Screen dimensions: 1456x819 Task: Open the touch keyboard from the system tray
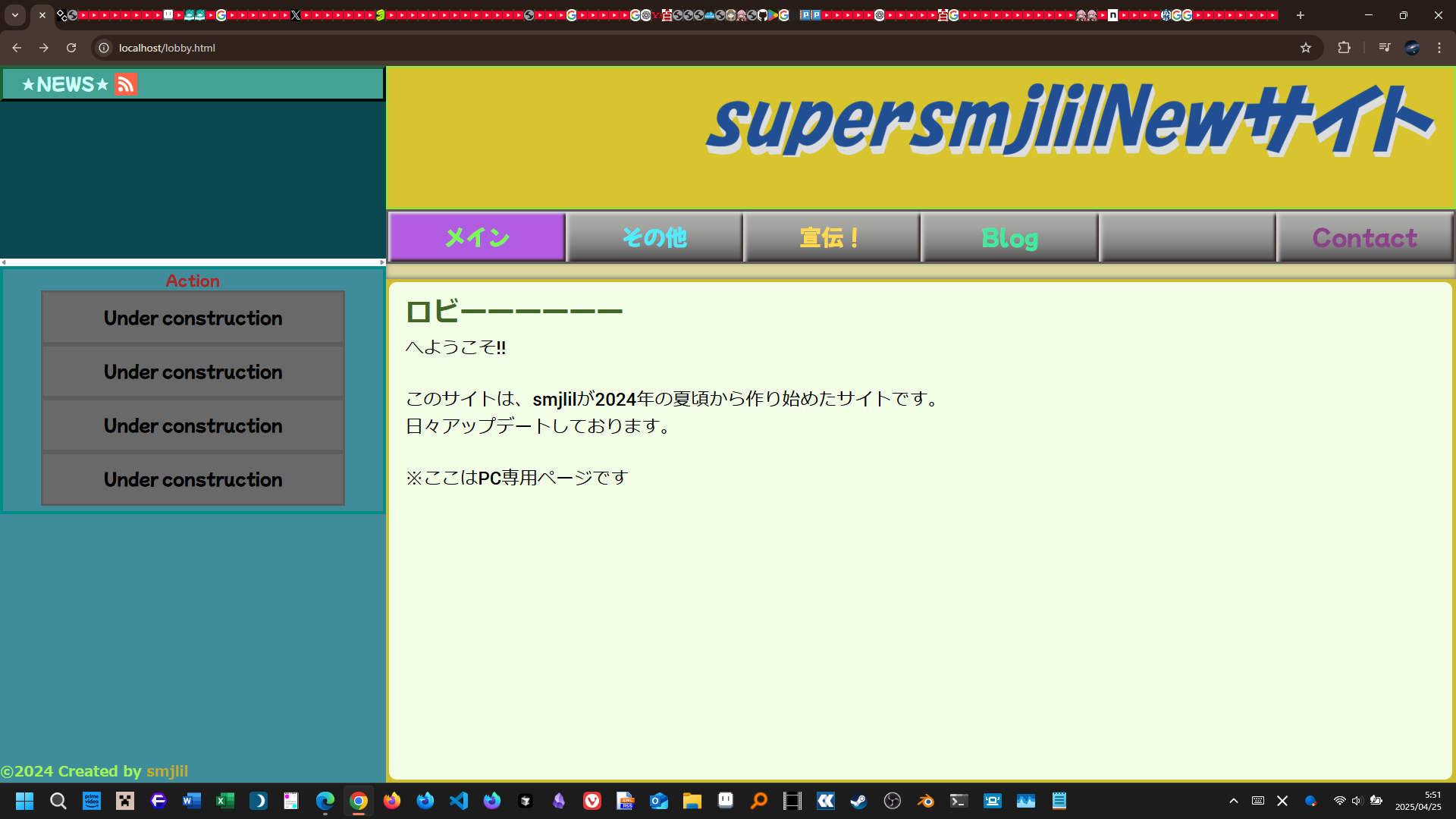(x=1257, y=801)
